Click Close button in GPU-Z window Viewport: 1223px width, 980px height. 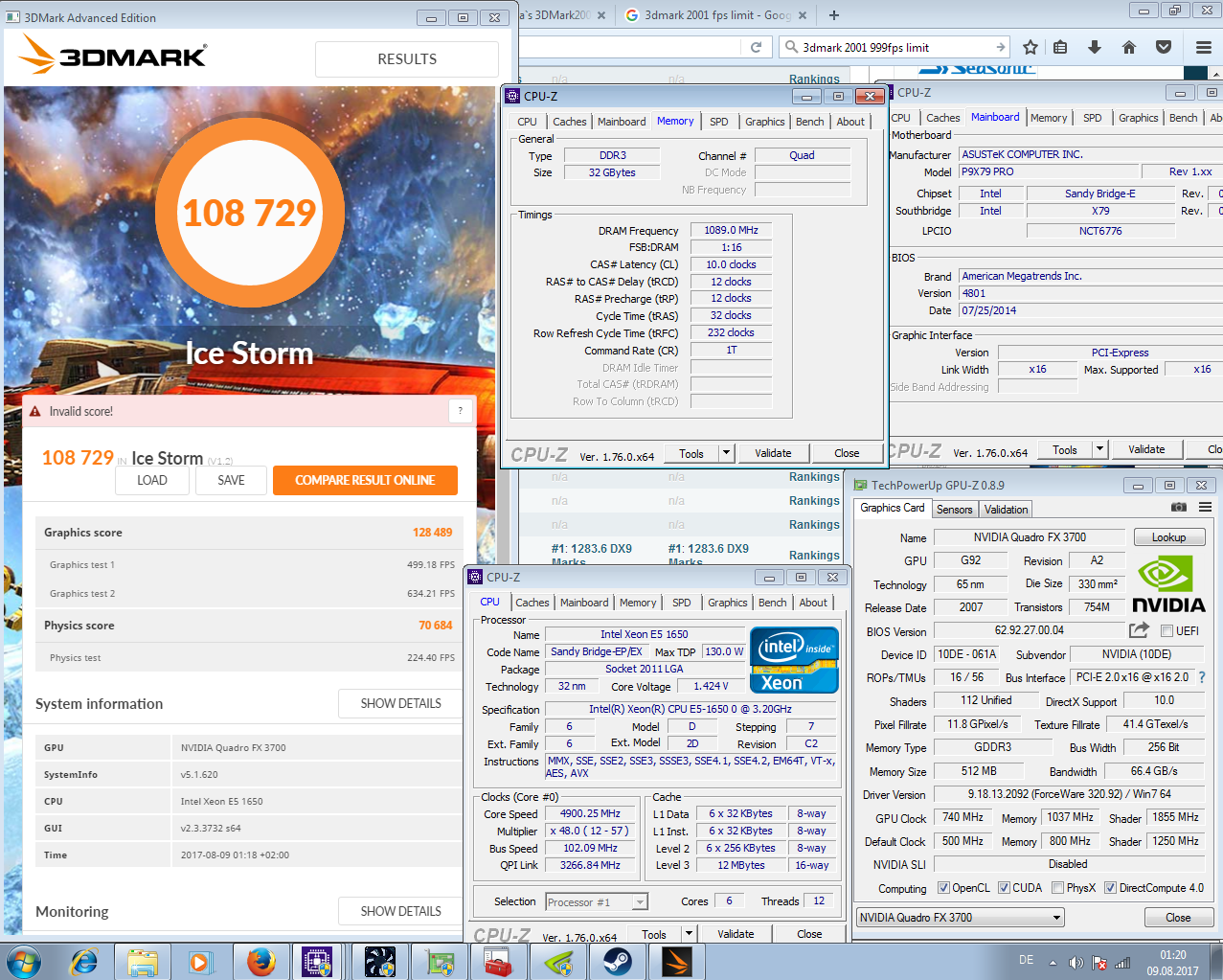coord(1178,918)
